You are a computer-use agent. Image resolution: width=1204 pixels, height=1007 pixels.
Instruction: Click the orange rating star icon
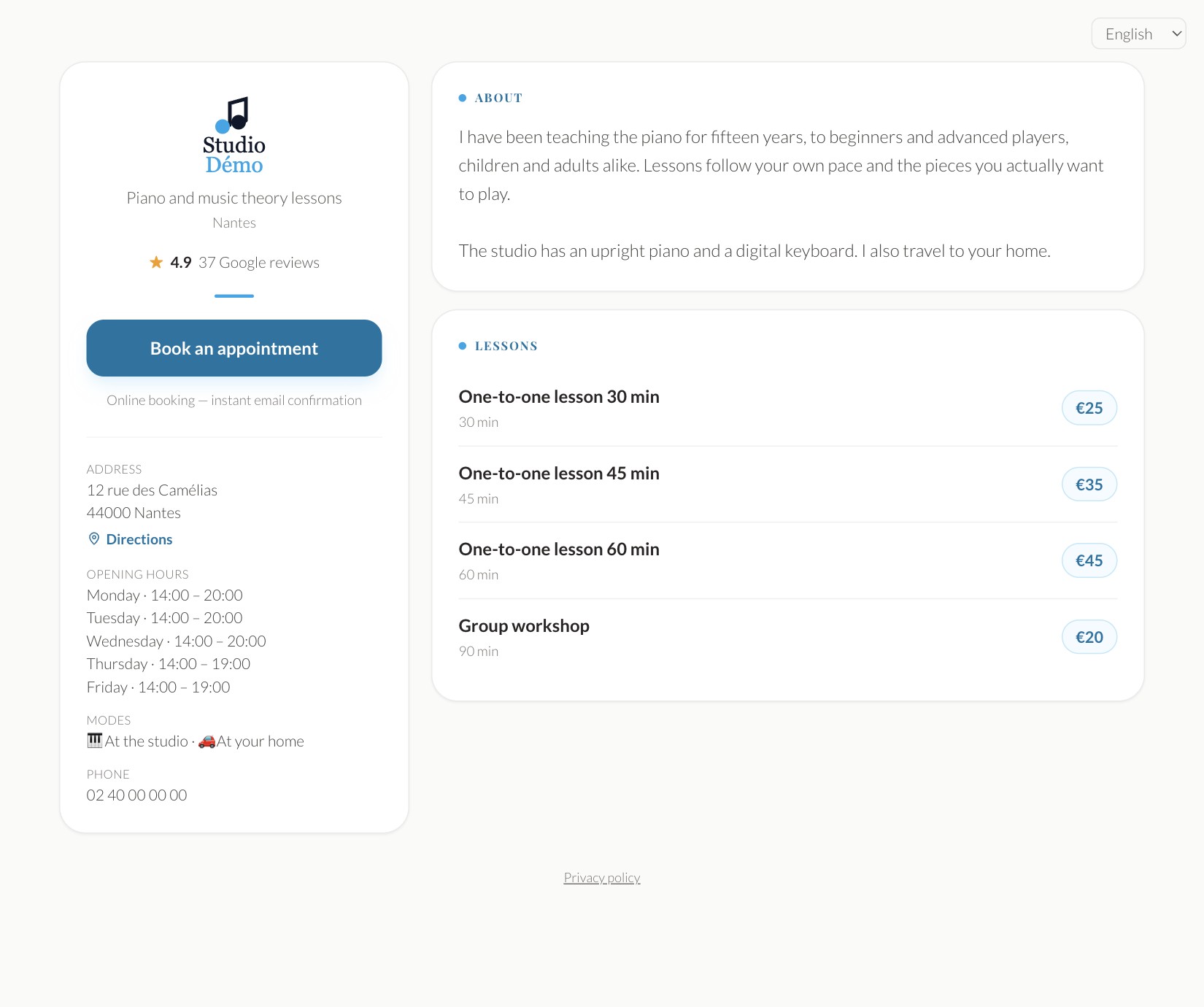(x=156, y=262)
